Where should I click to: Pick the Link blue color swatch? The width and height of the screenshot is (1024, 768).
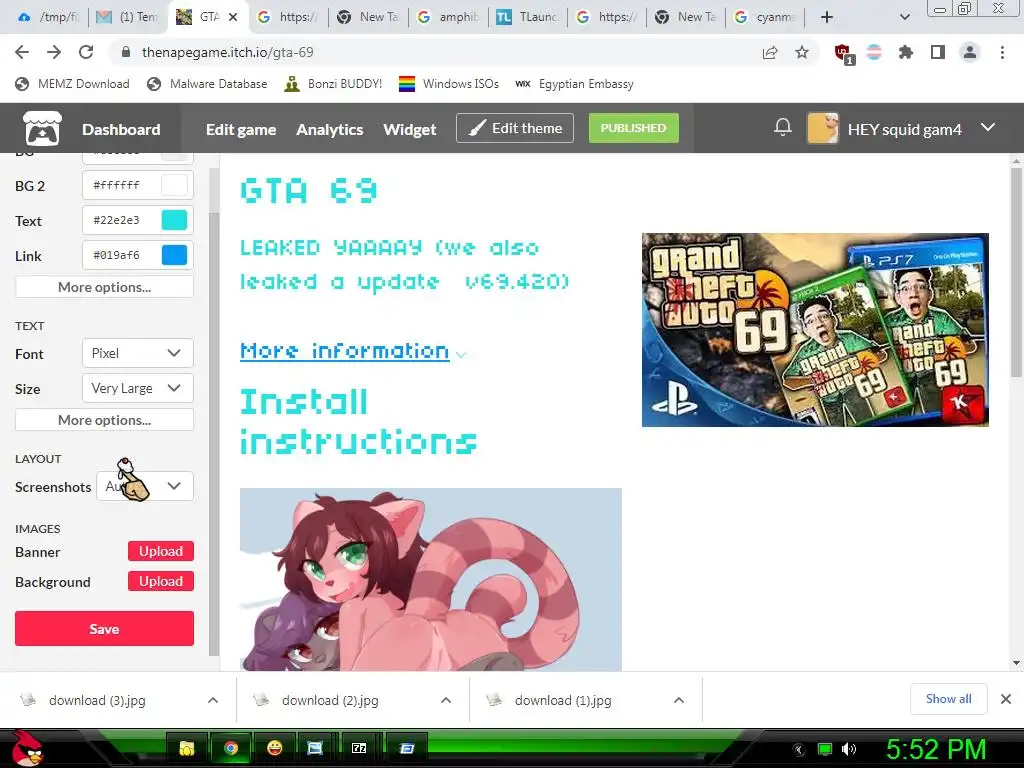[174, 255]
